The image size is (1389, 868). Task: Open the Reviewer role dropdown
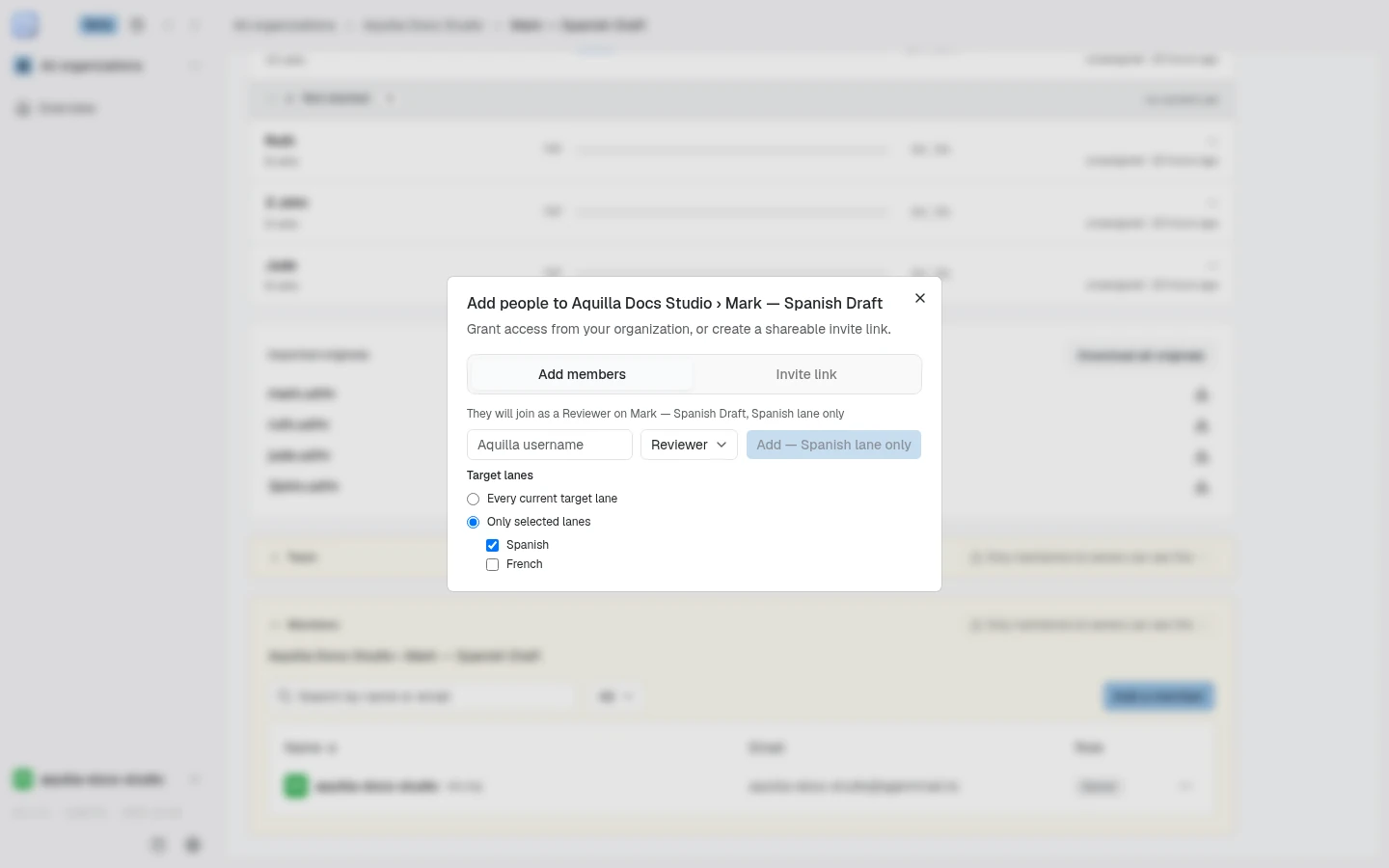(689, 445)
